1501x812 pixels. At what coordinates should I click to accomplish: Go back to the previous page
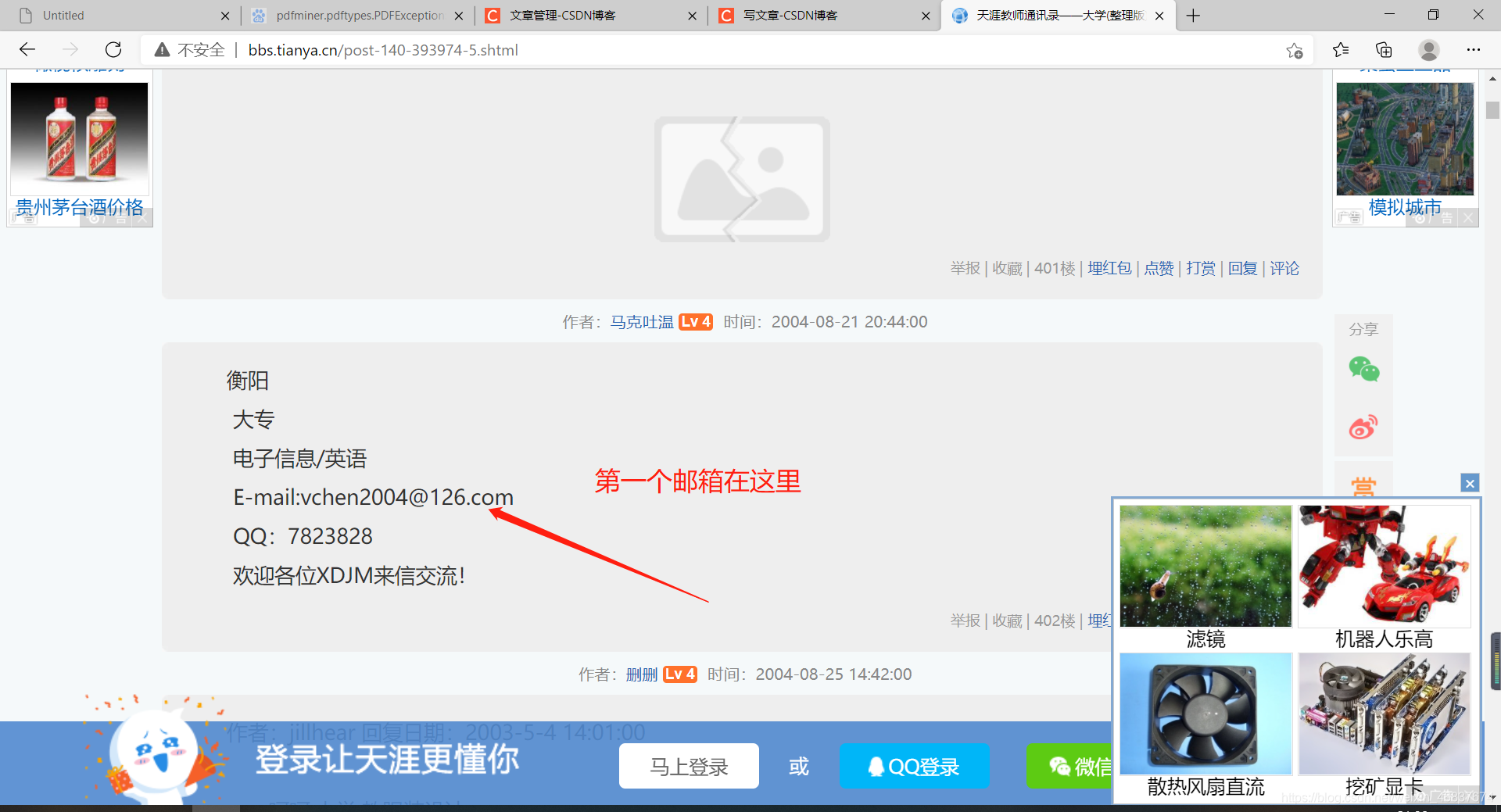tap(27, 50)
